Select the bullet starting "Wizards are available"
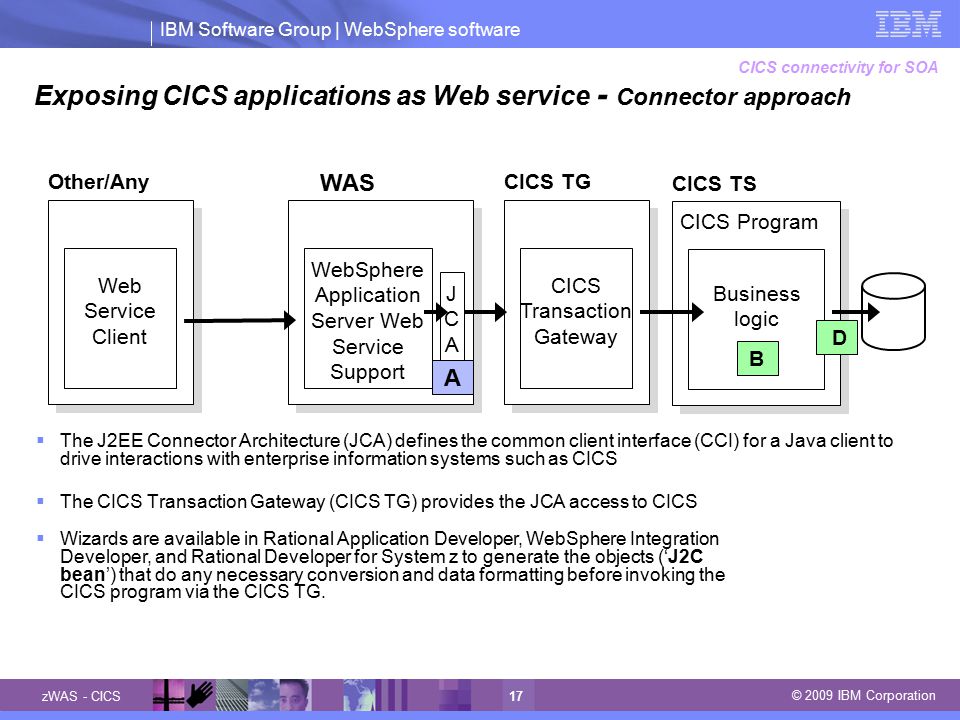Image resolution: width=960 pixels, height=720 pixels. click(392, 565)
